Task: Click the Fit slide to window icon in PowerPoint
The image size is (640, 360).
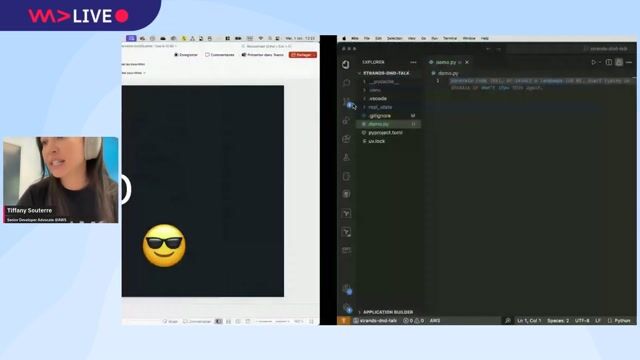Action: tap(311, 322)
